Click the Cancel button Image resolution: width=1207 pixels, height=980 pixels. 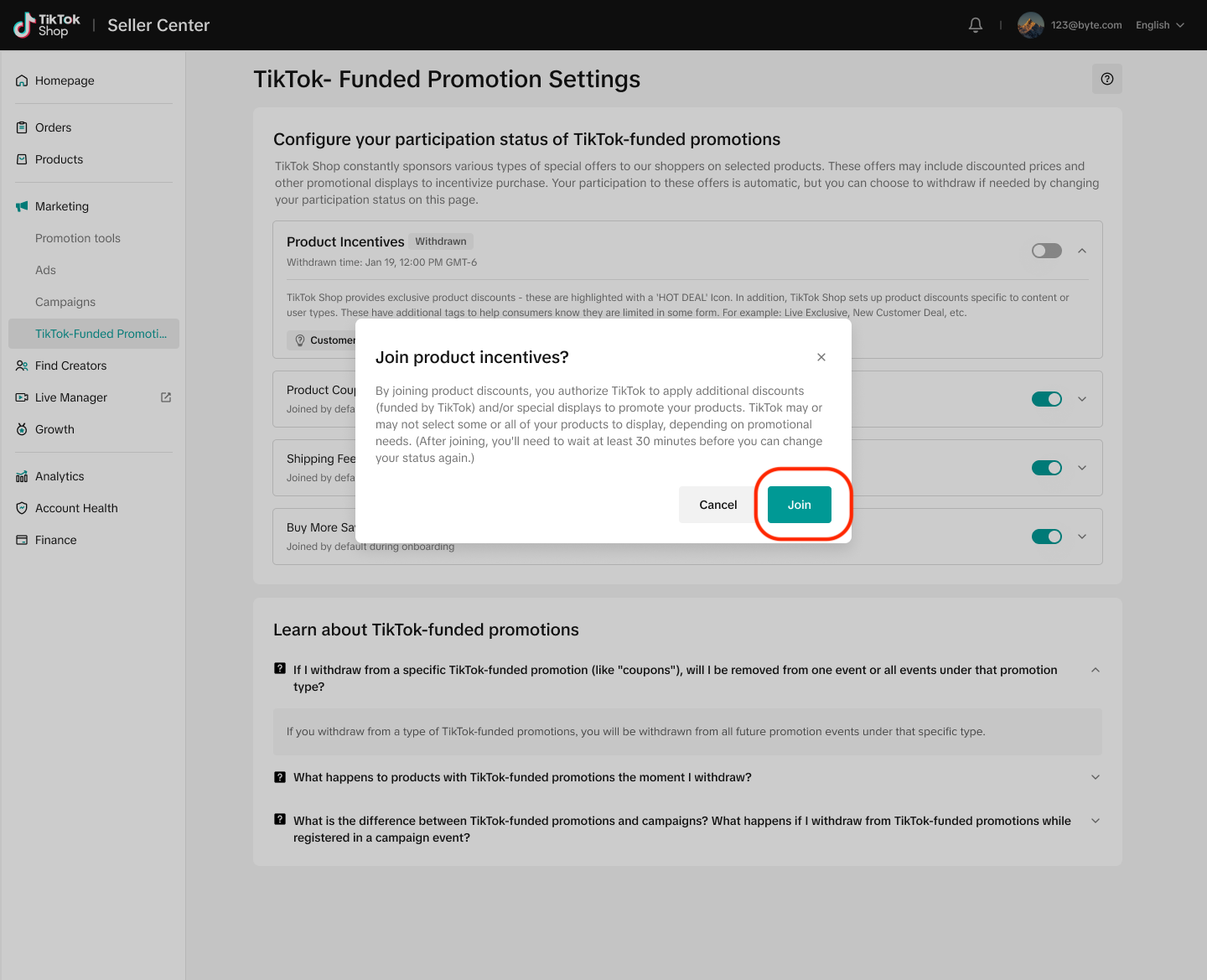coord(718,505)
